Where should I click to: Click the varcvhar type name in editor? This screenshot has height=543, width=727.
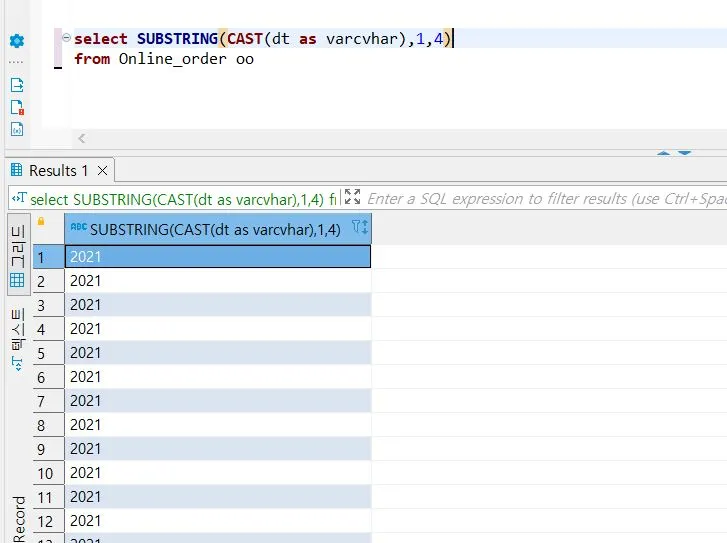(x=362, y=39)
